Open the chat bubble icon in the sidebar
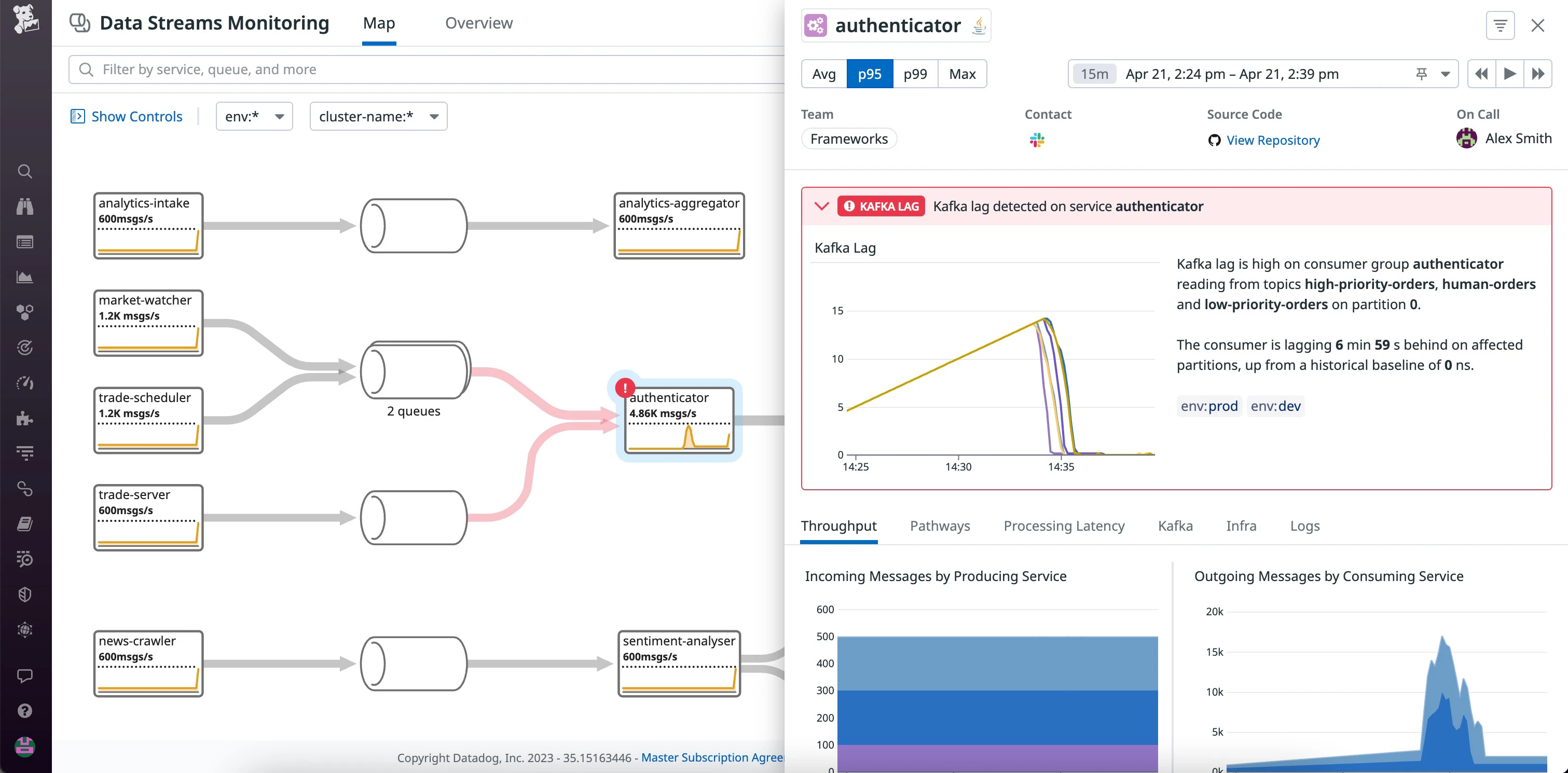1568x773 pixels. [25, 676]
